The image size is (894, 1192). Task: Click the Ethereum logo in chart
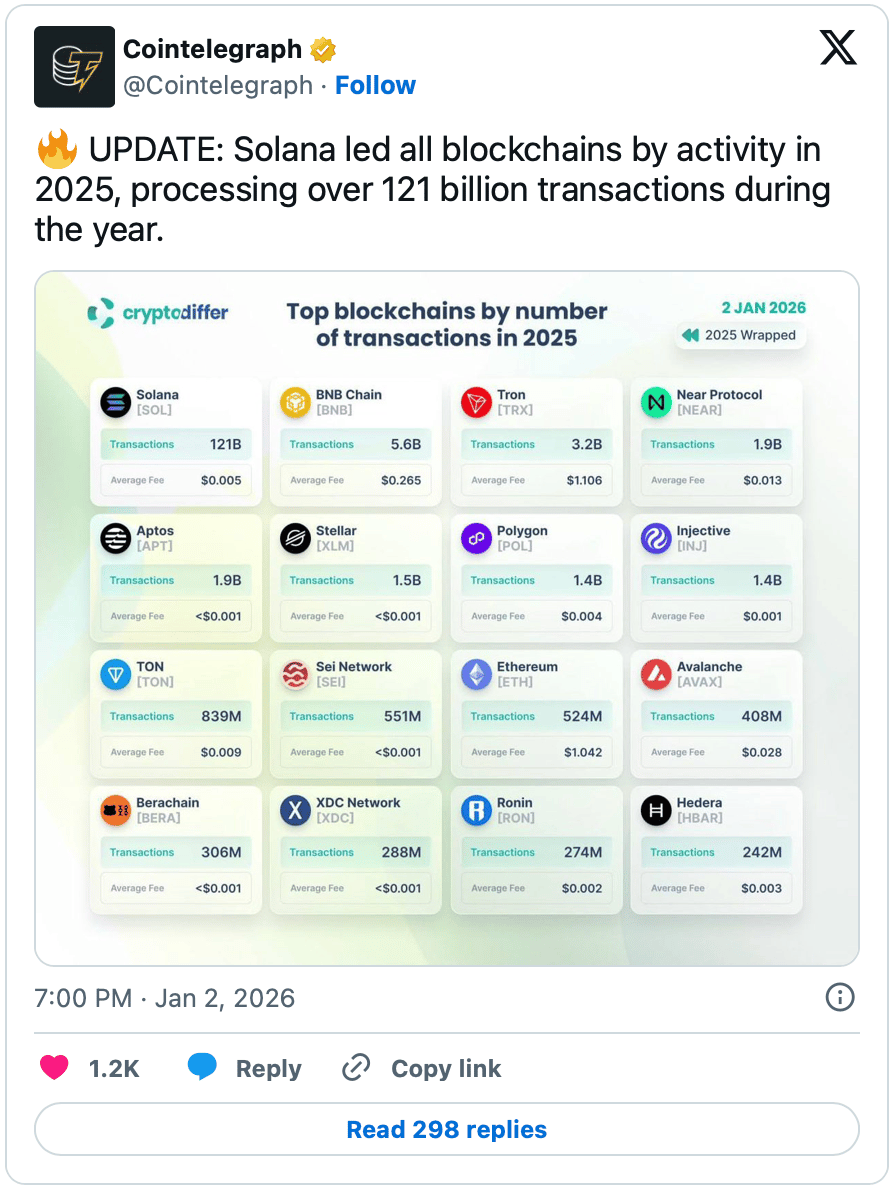click(477, 674)
